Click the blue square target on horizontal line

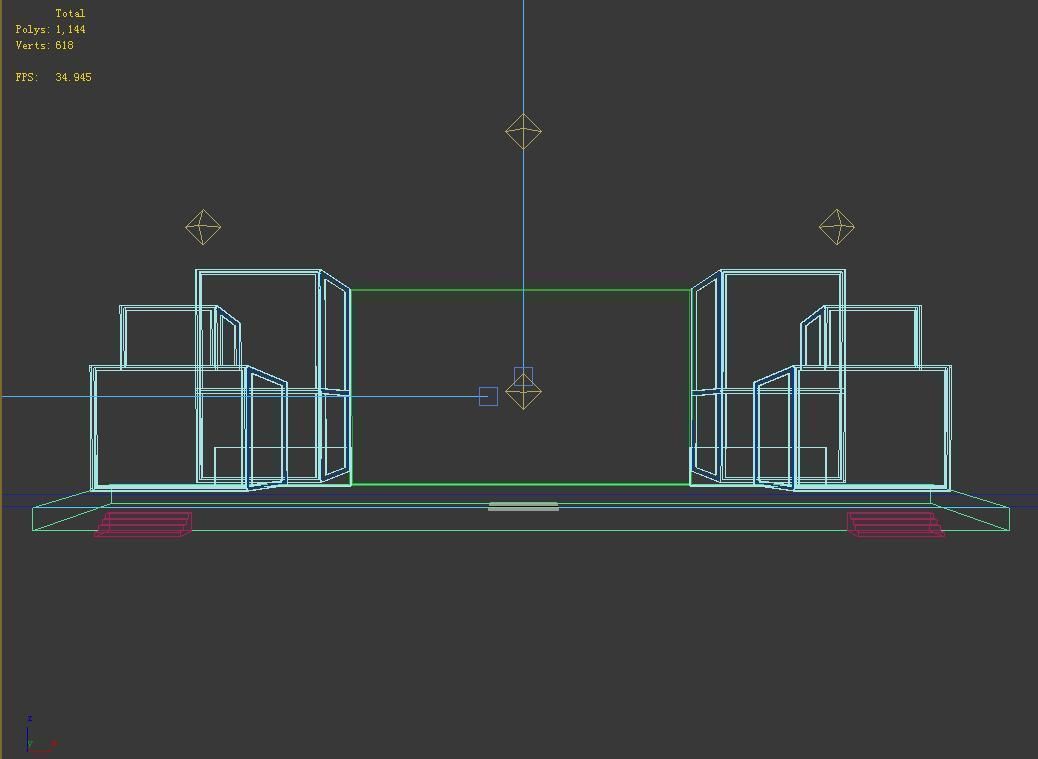click(x=488, y=396)
